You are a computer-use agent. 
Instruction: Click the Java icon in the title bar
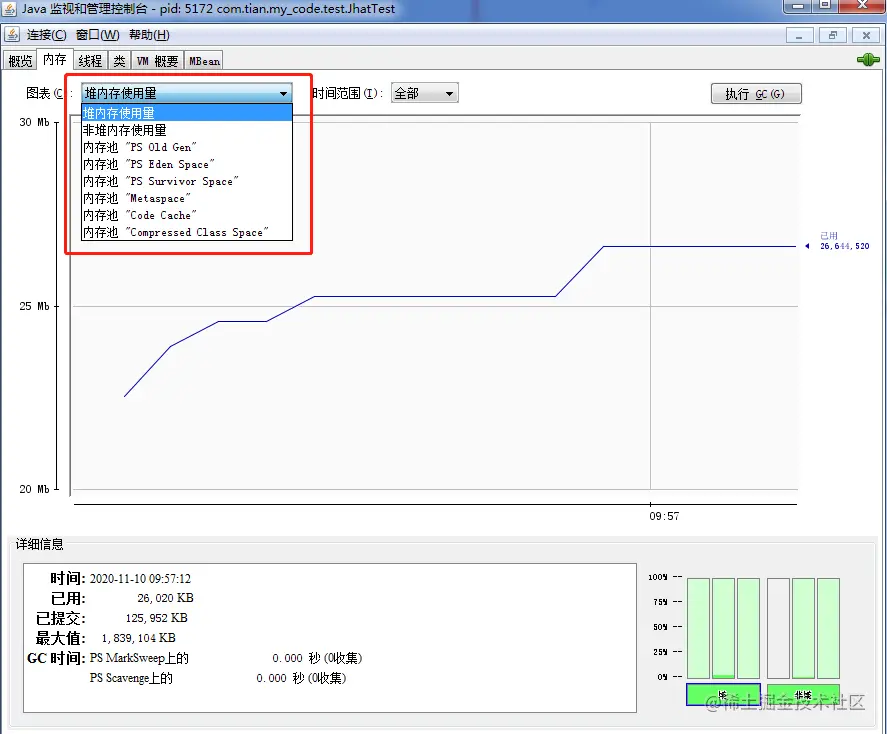point(10,8)
